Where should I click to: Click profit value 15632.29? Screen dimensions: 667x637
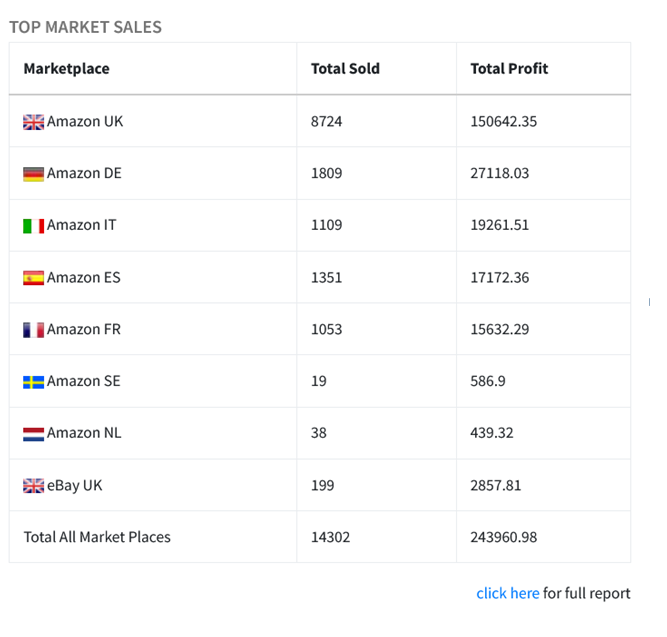coord(499,329)
